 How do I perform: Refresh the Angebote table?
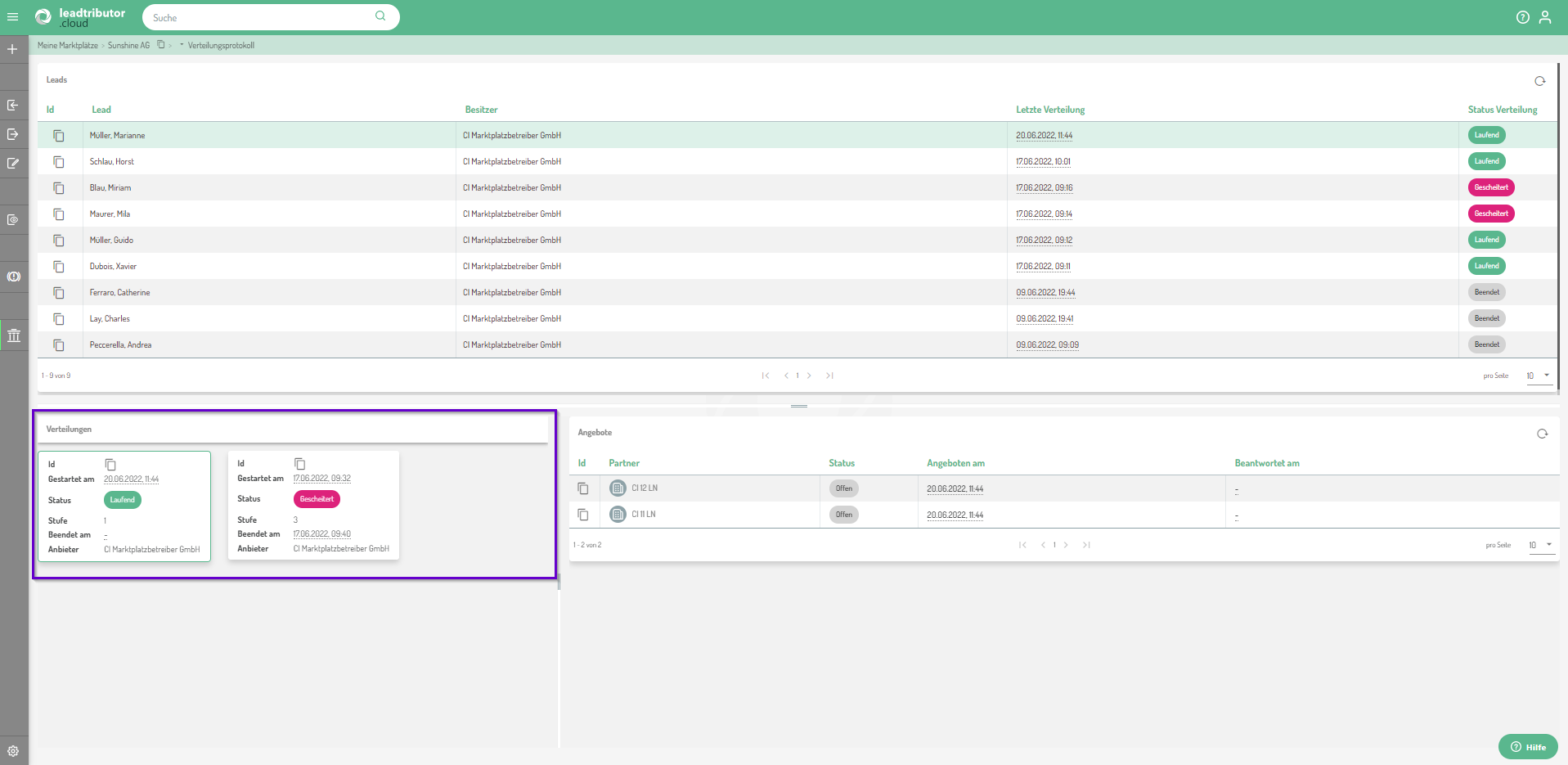tap(1541, 434)
